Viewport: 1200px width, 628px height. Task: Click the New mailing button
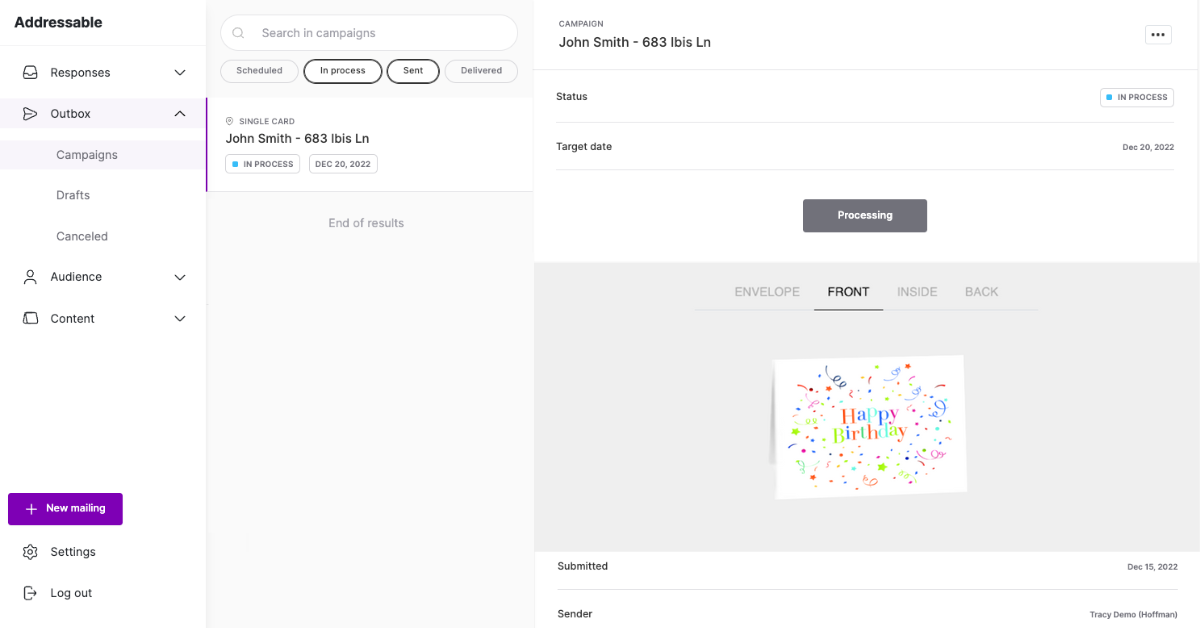pyautogui.click(x=65, y=509)
